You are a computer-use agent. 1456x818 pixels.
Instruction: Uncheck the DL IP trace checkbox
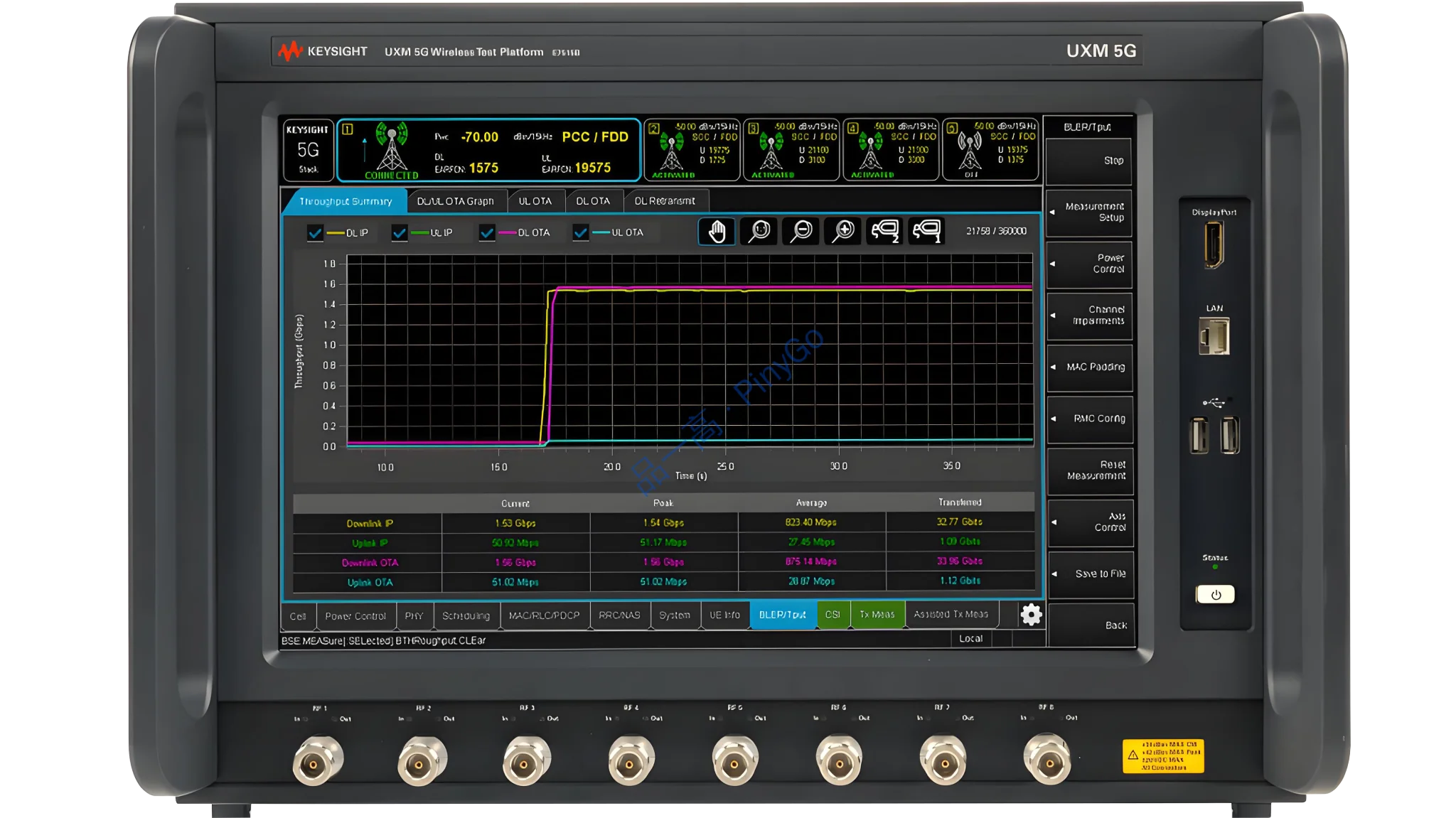point(315,232)
